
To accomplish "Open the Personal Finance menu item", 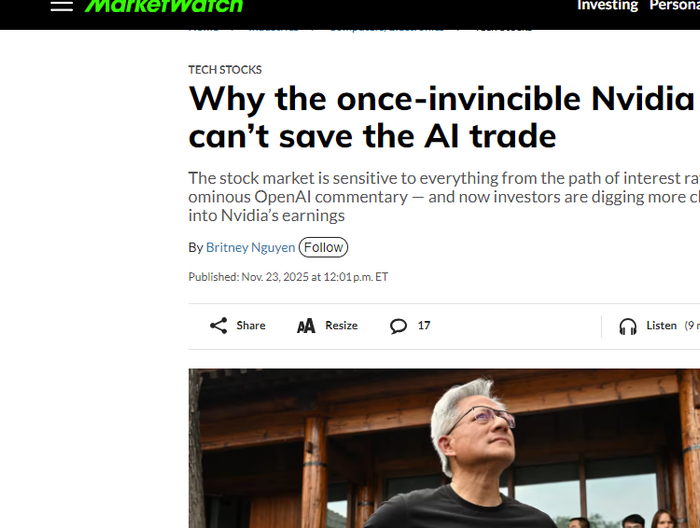I will coord(675,5).
